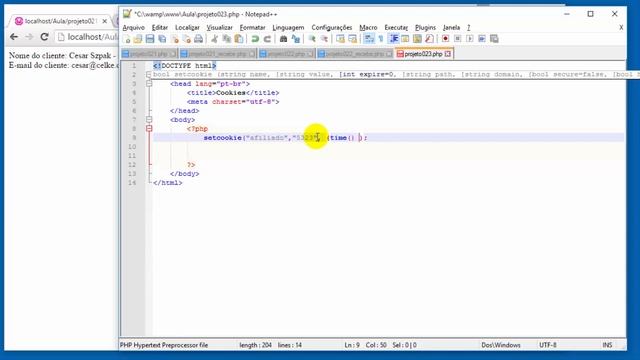Create a new file with toolbar icon
The width and height of the screenshot is (640, 360).
127,39
